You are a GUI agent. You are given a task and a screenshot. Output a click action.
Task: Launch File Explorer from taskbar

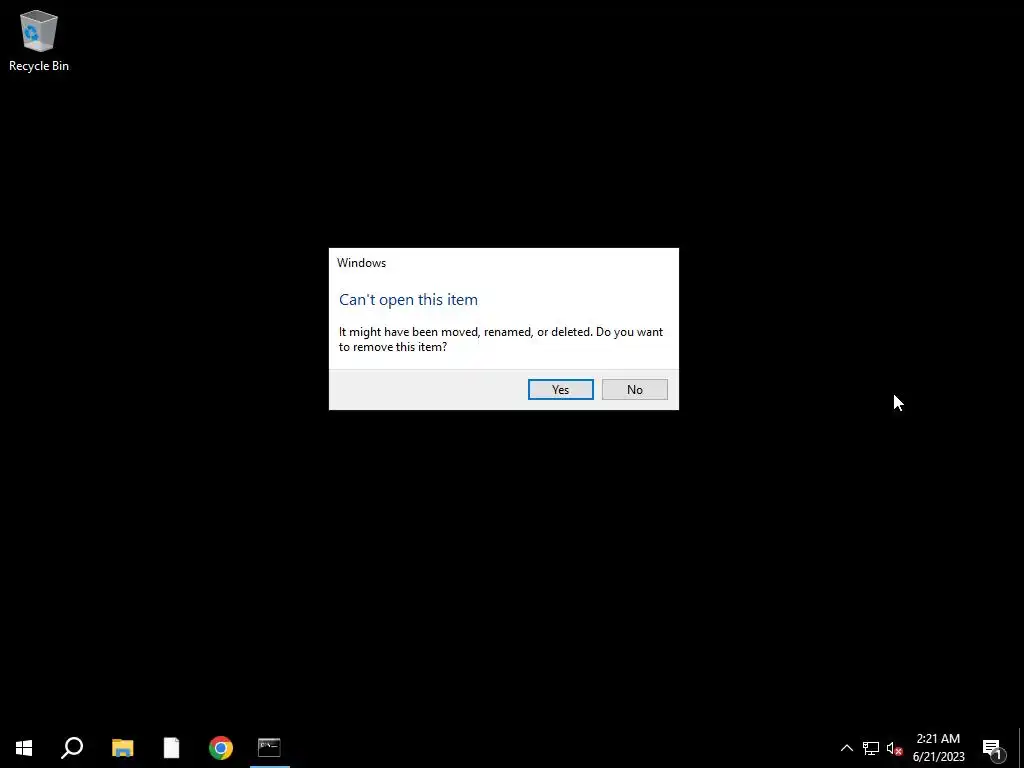pyautogui.click(x=122, y=747)
